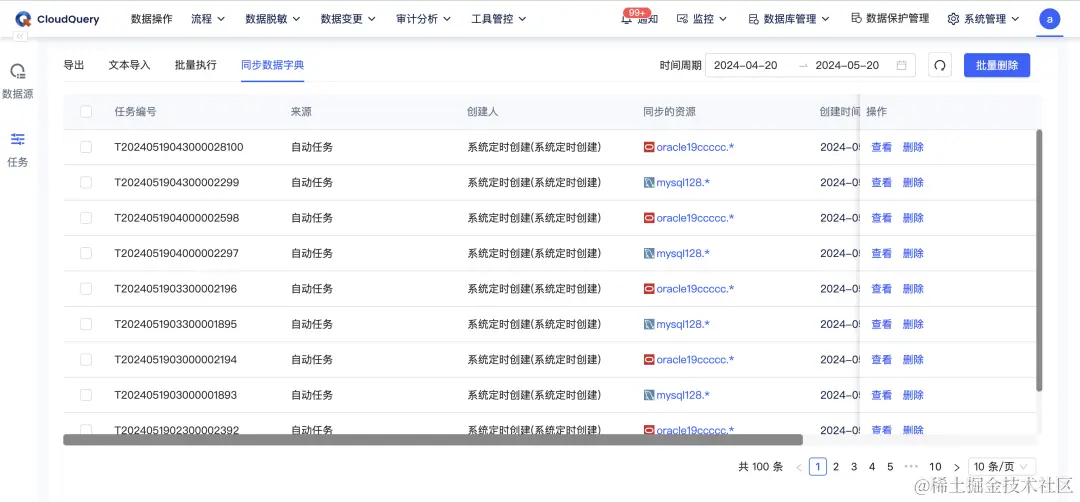1080x502 pixels.
Task: Select the 数据源 sidebar icon
Action: pyautogui.click(x=18, y=71)
